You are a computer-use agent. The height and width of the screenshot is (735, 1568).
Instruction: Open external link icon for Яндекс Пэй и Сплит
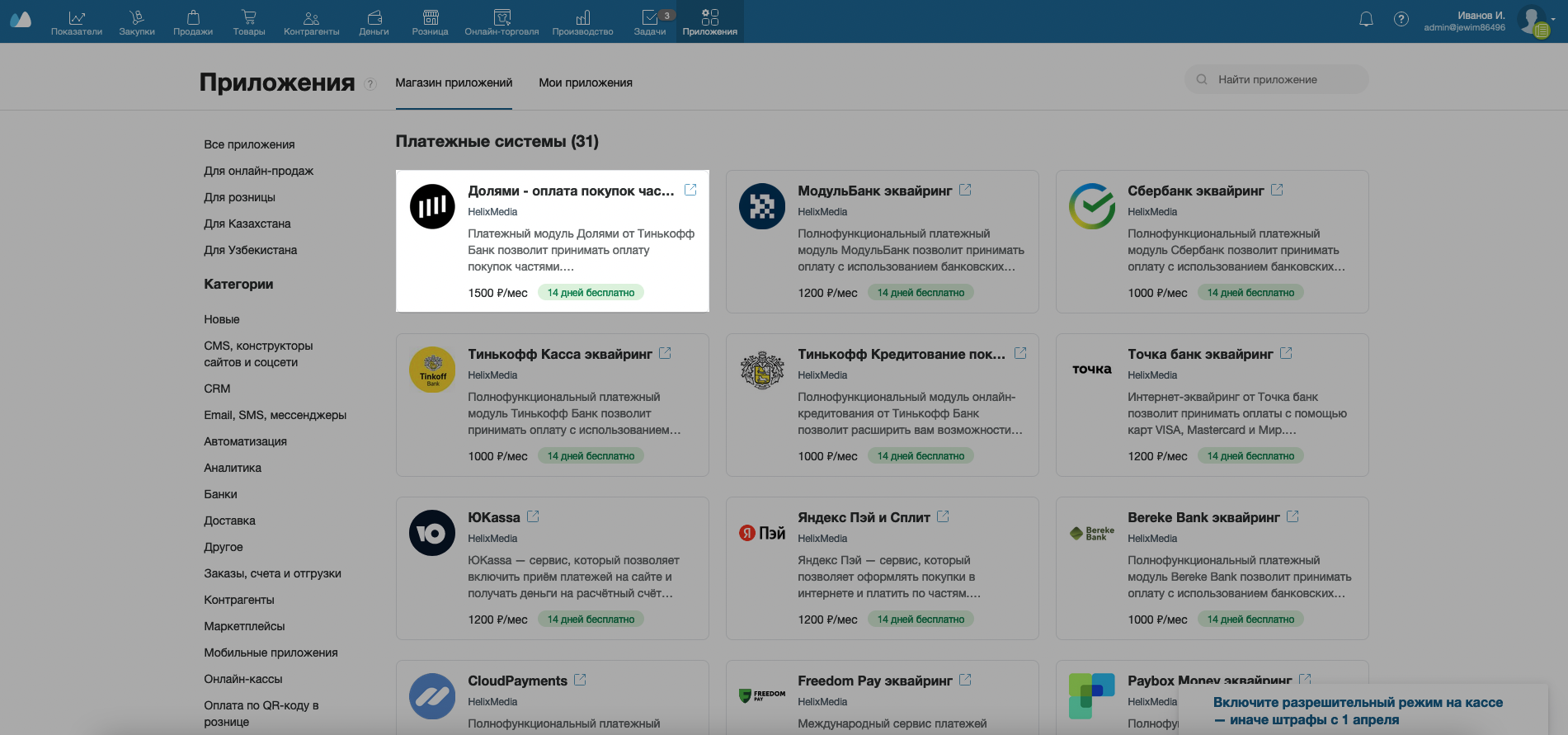943,516
